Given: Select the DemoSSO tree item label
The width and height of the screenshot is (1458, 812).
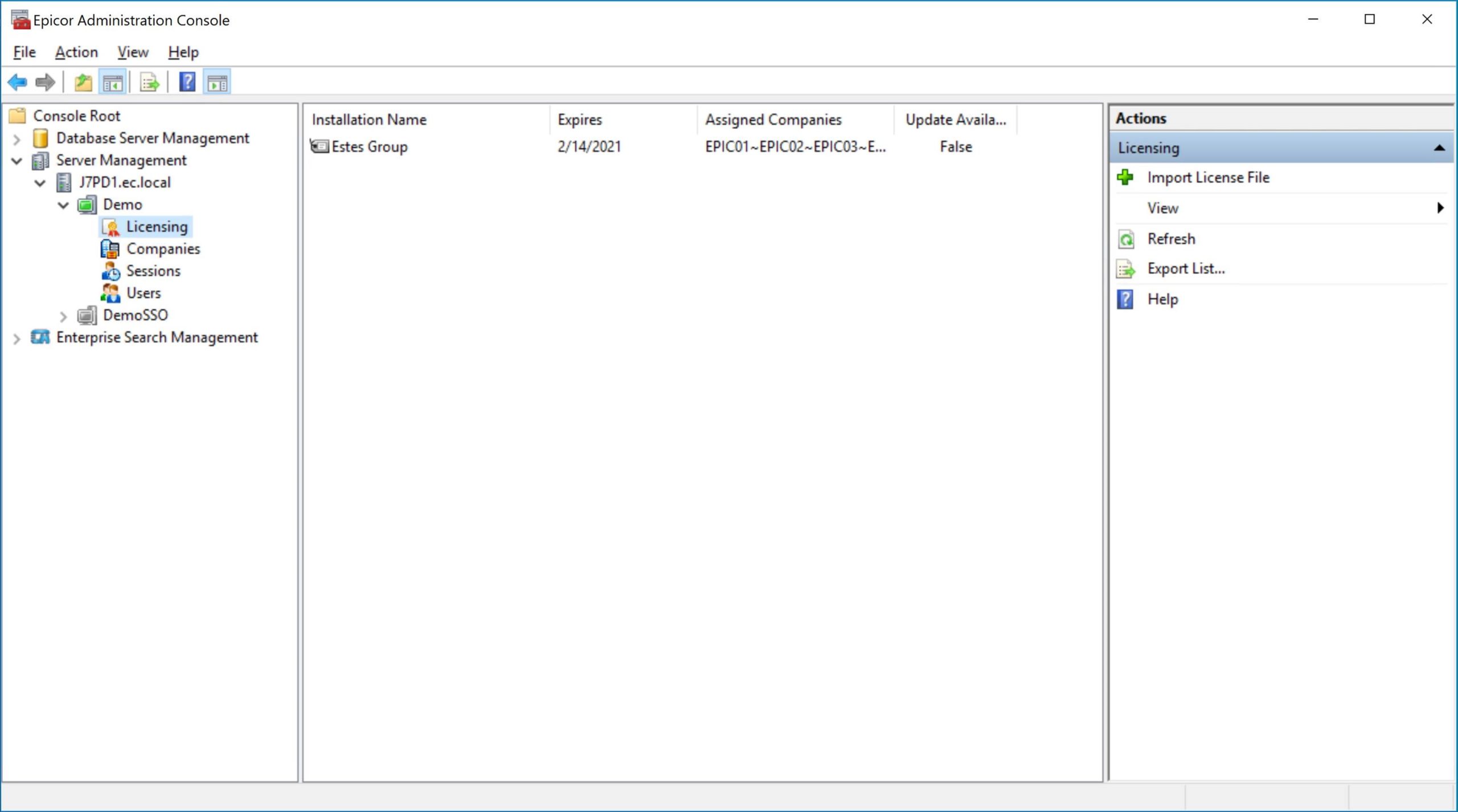Looking at the screenshot, I should coord(136,315).
